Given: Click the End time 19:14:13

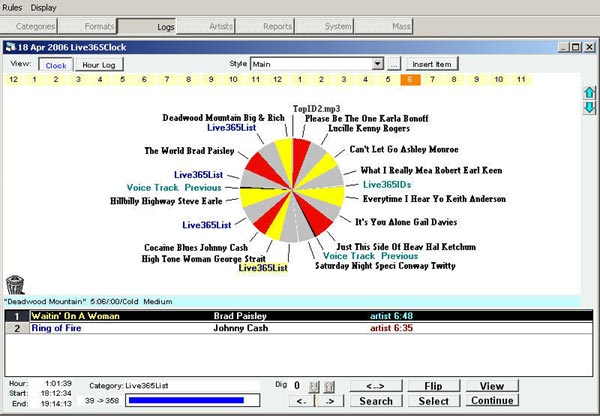Looking at the screenshot, I should 56,403.
